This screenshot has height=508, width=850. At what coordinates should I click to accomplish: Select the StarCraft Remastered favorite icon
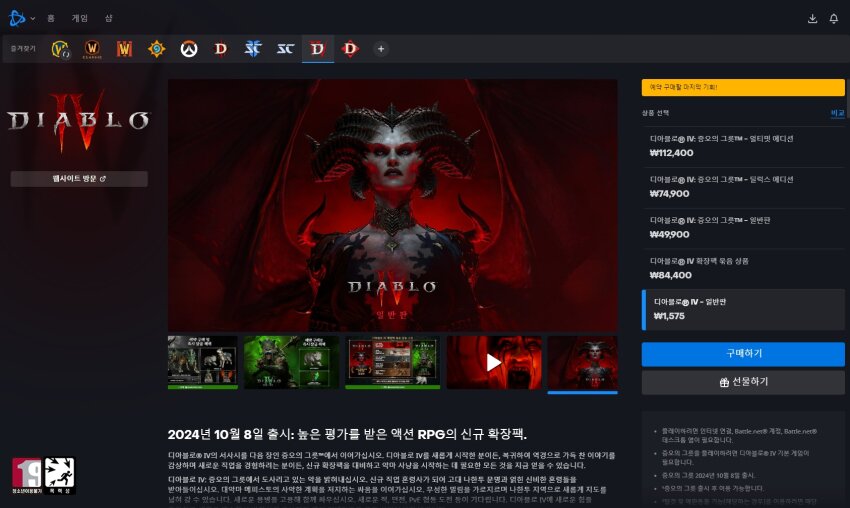tap(285, 49)
